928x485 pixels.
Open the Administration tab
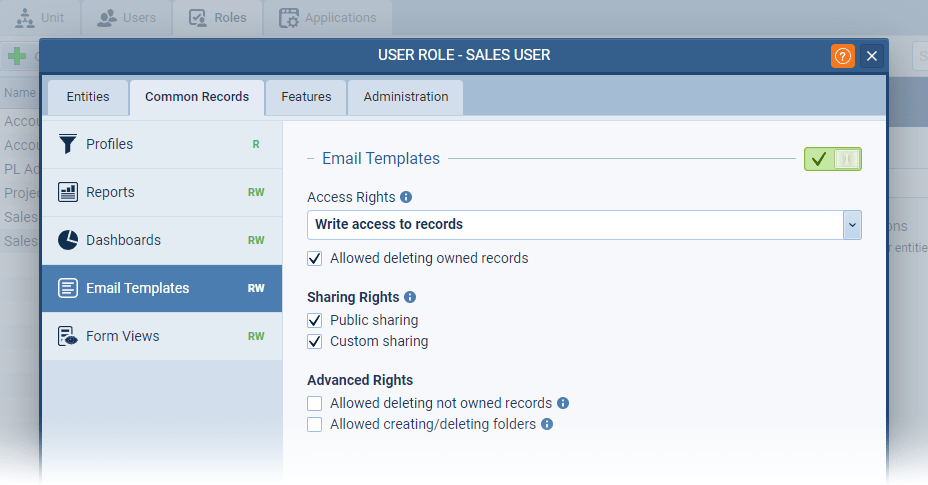(405, 97)
